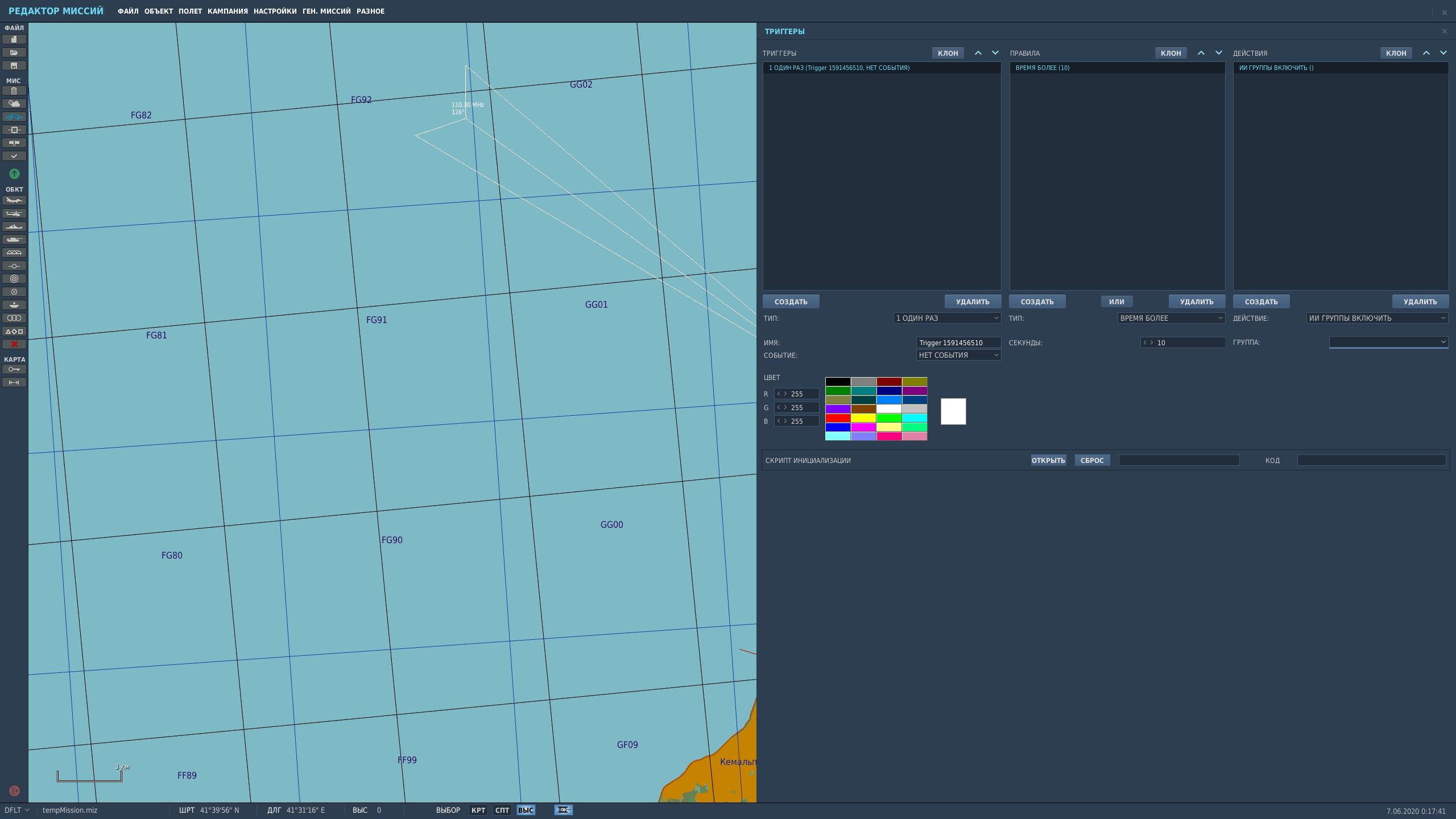This screenshot has width=1456, height=819.
Task: Move trigger up in ТРИГГЕРЫ list
Action: (x=978, y=53)
